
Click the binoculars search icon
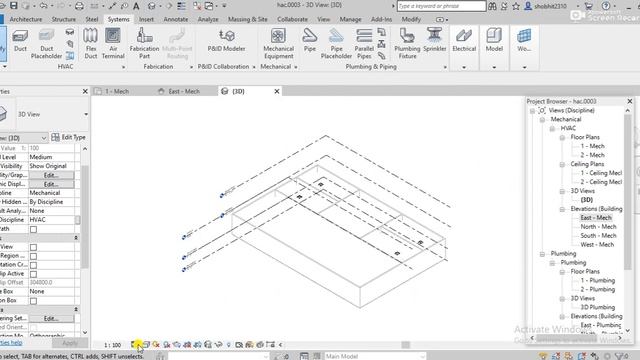pos(493,6)
